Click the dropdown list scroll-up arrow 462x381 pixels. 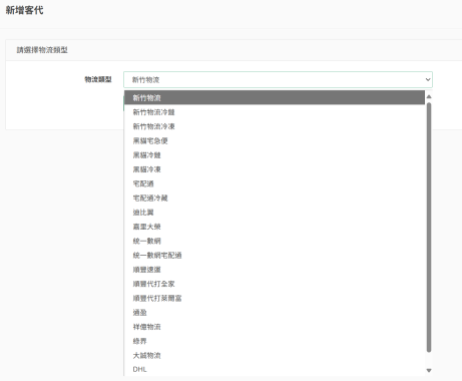429,97
